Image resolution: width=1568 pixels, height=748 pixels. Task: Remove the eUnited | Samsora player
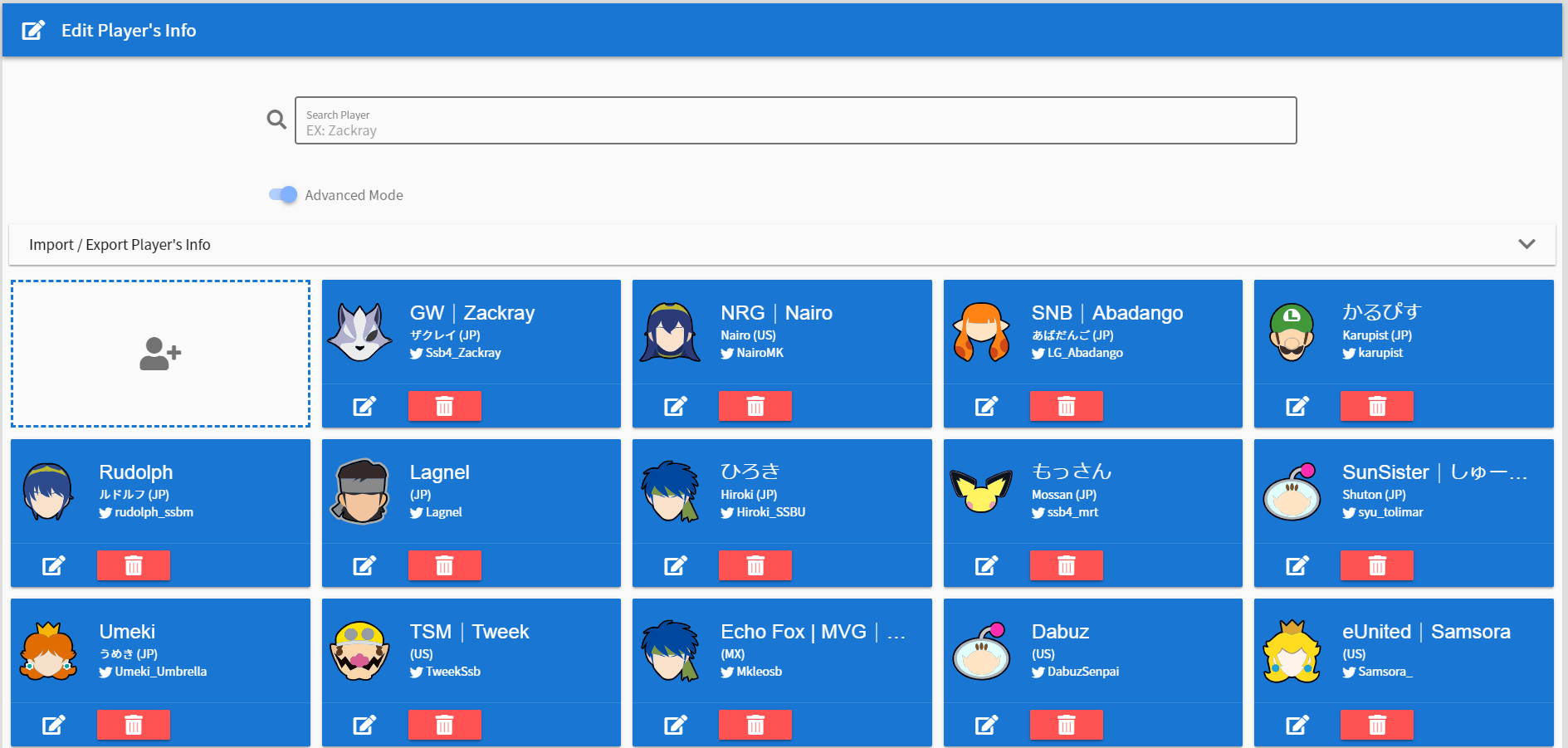(x=1377, y=725)
